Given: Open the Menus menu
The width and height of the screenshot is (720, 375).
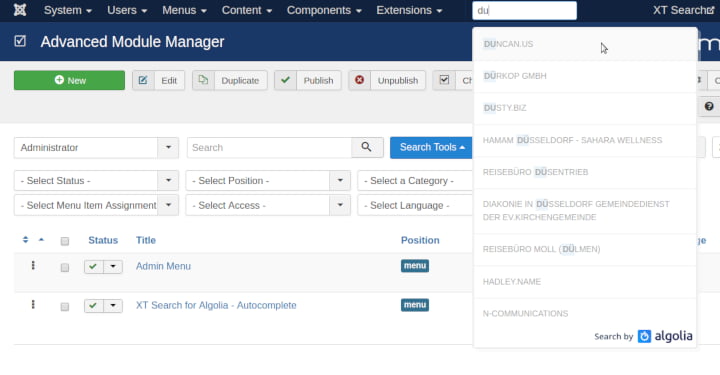Looking at the screenshot, I should coord(184,10).
